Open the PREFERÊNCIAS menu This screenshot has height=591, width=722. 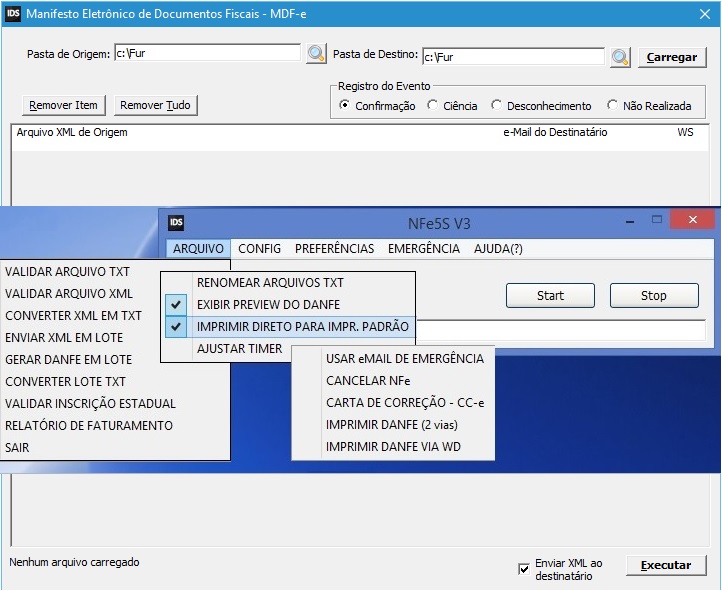(x=335, y=249)
